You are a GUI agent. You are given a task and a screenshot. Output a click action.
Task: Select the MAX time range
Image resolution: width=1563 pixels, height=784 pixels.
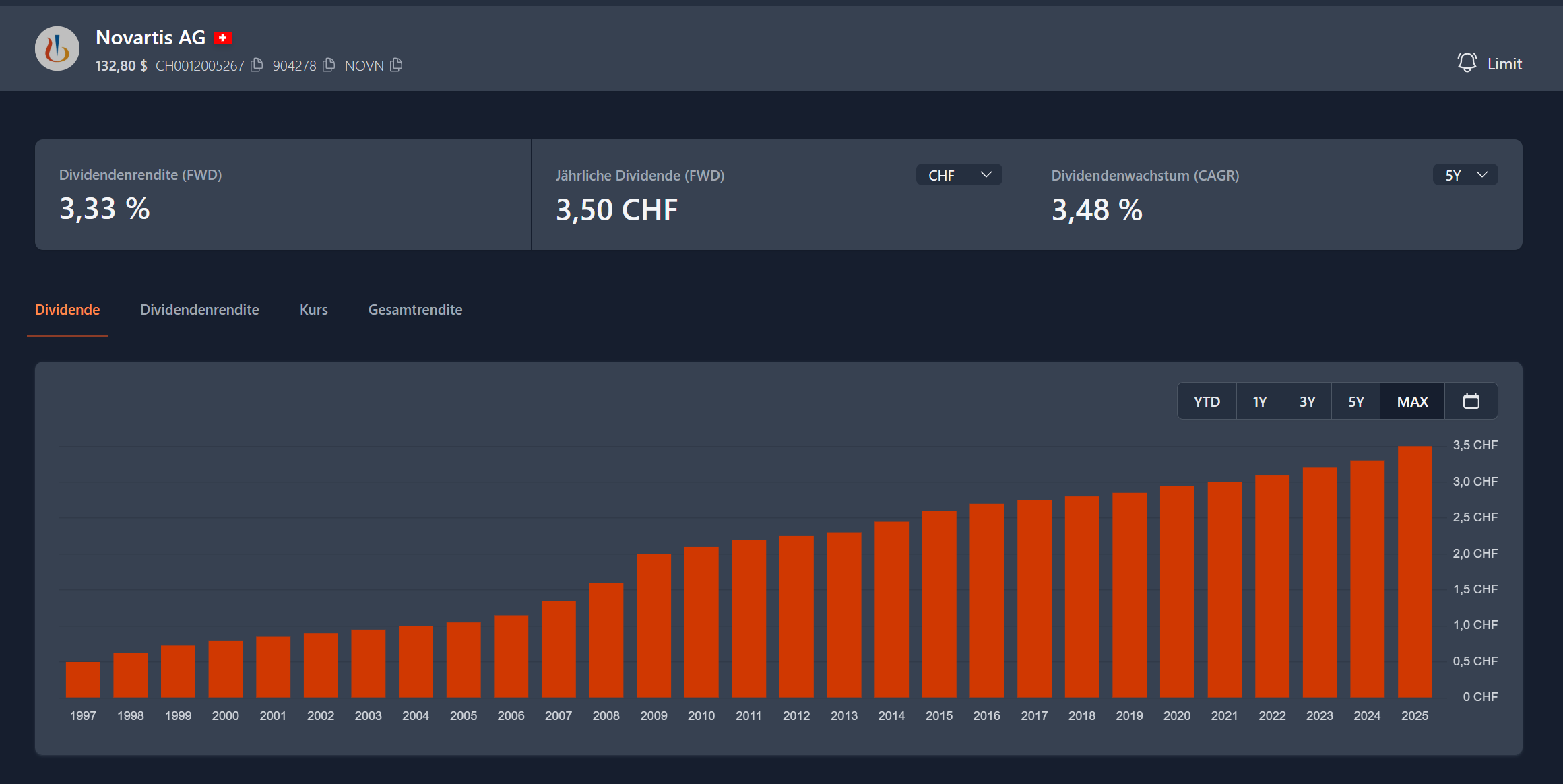pyautogui.click(x=1412, y=401)
